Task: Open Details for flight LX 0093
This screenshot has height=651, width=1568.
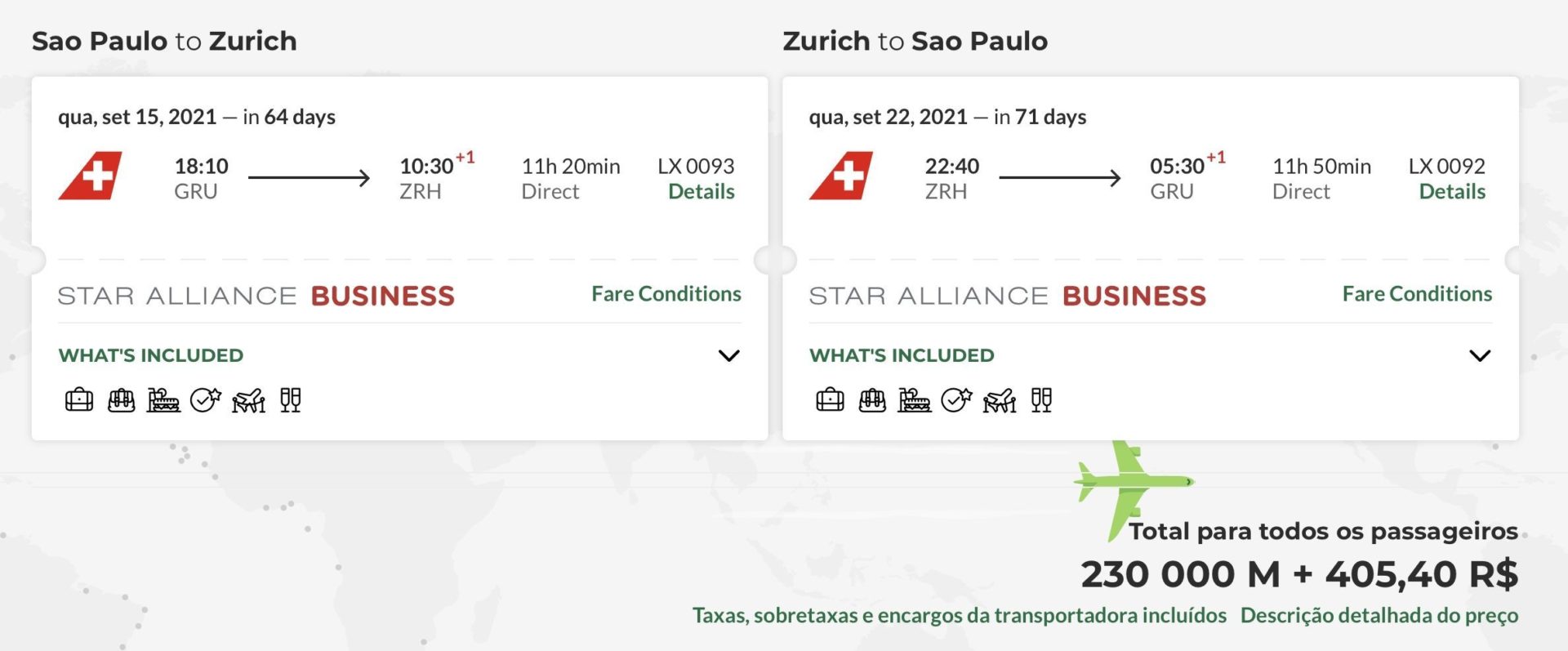Action: 702,191
